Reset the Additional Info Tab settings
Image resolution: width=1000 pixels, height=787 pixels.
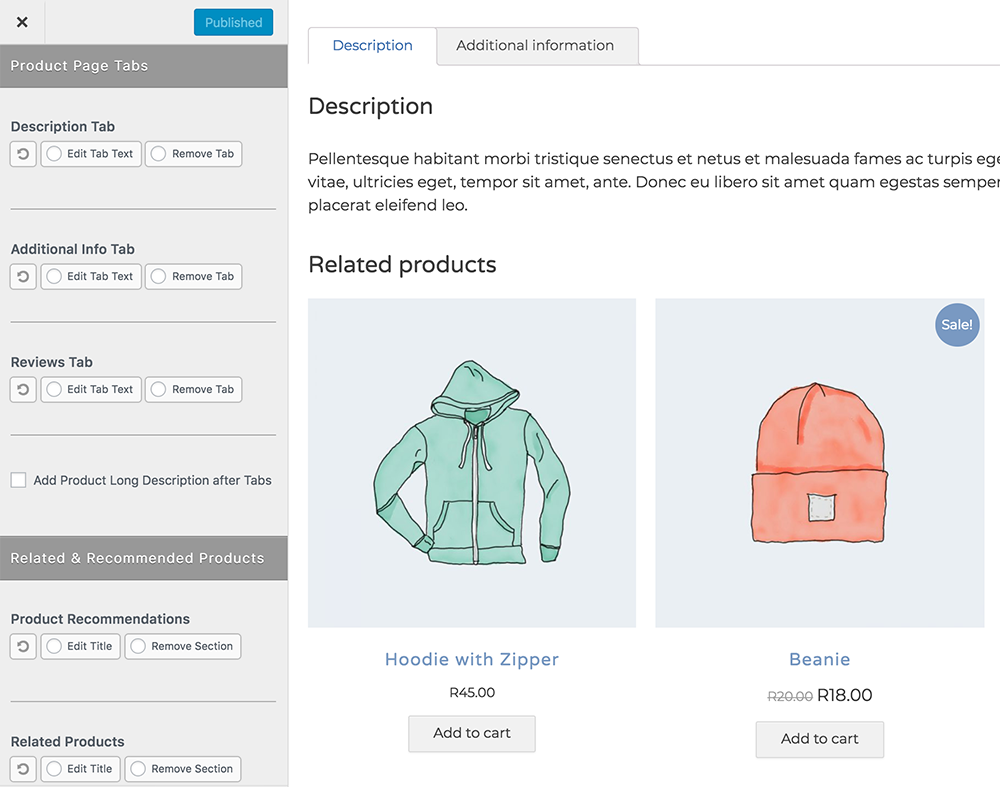click(23, 277)
